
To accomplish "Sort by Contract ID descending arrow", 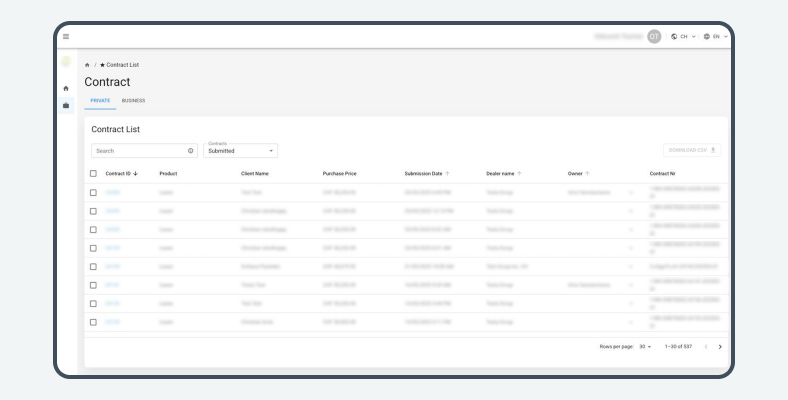I will [x=135, y=173].
